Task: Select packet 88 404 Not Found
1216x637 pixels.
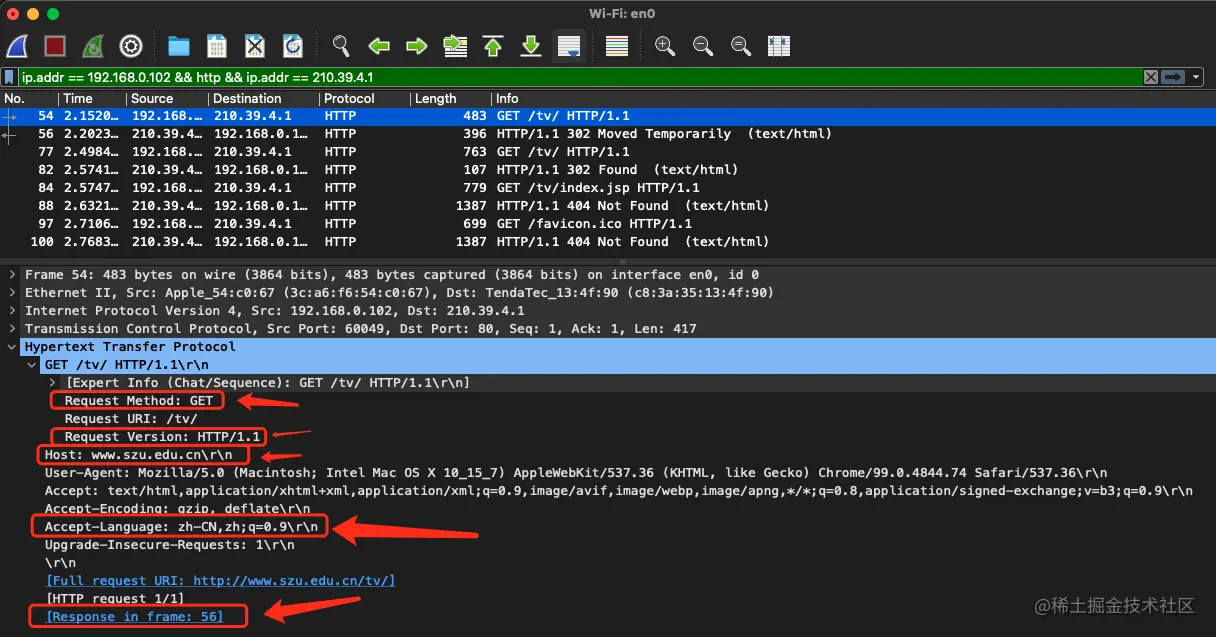Action: (608, 206)
